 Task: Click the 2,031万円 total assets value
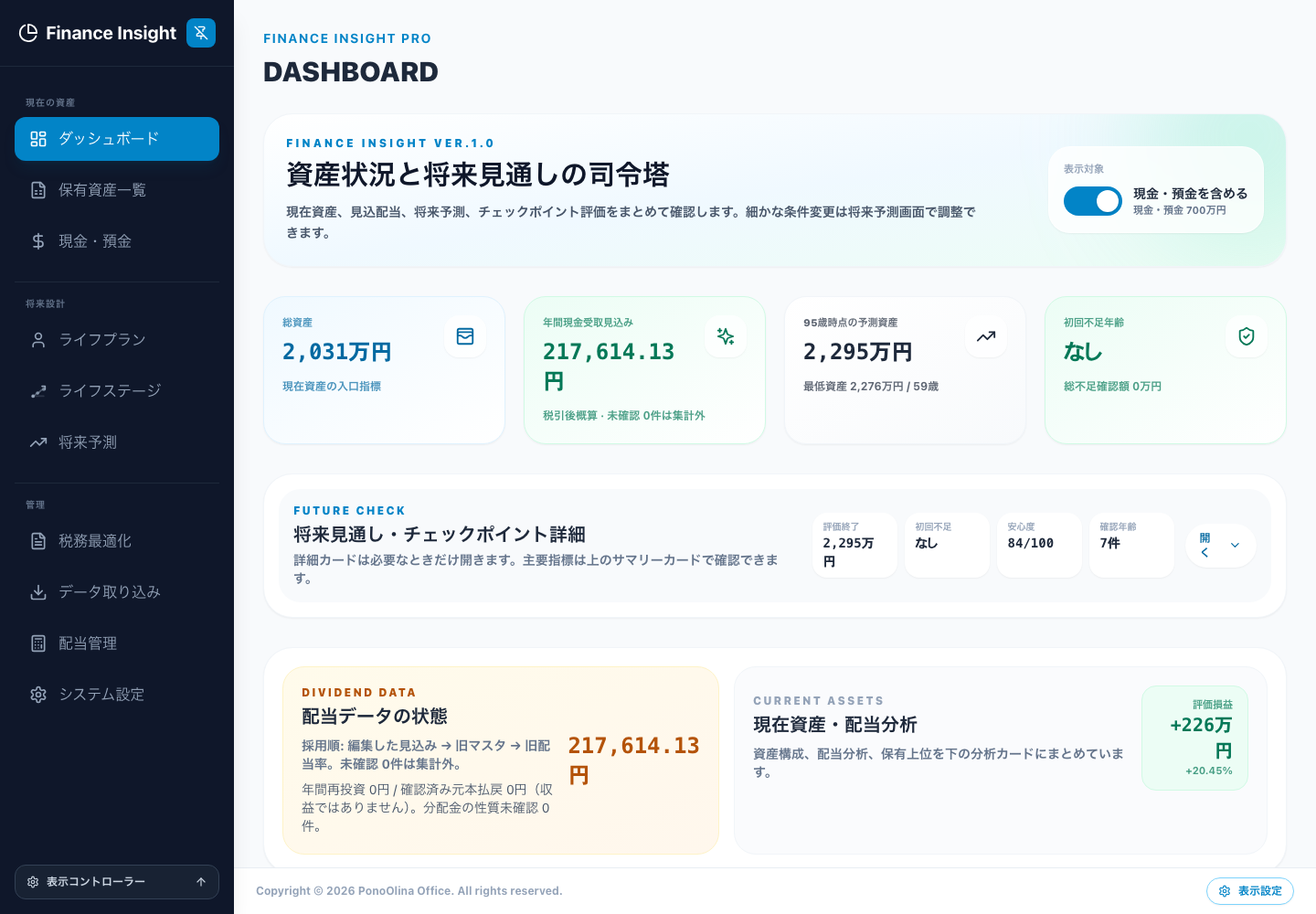[x=337, y=352]
